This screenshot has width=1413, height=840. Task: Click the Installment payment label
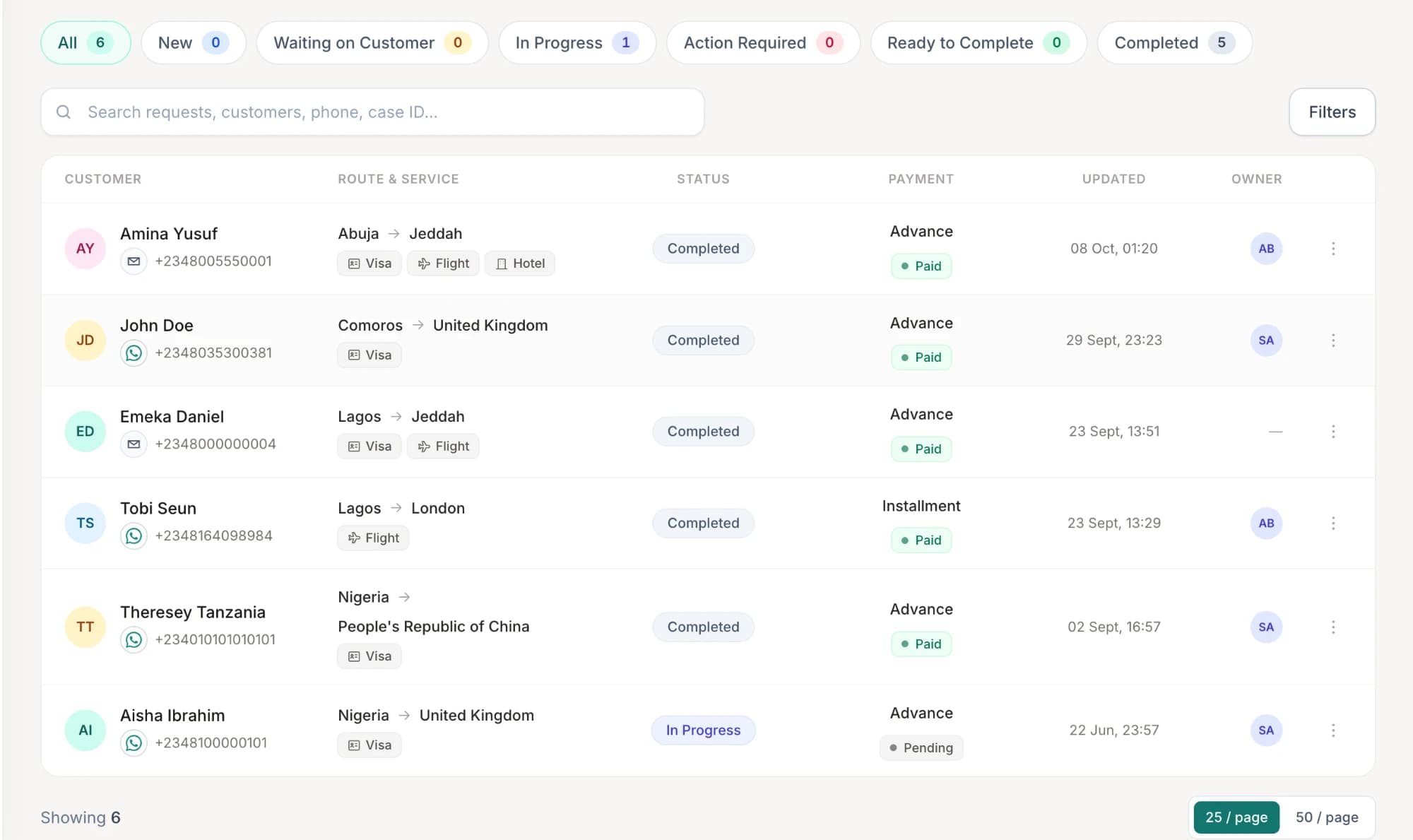921,507
